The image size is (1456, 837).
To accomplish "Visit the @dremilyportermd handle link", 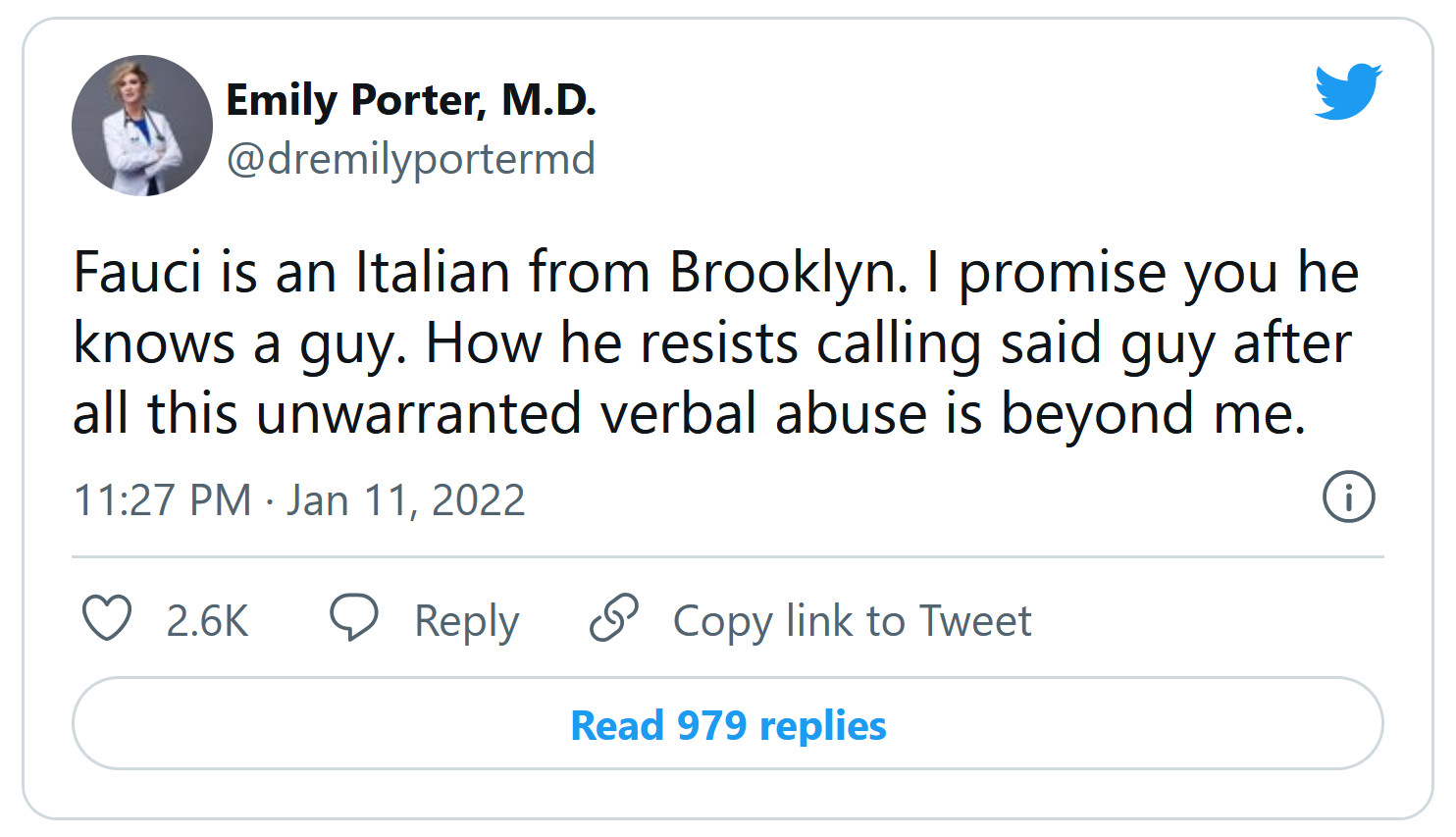I will click(x=411, y=159).
